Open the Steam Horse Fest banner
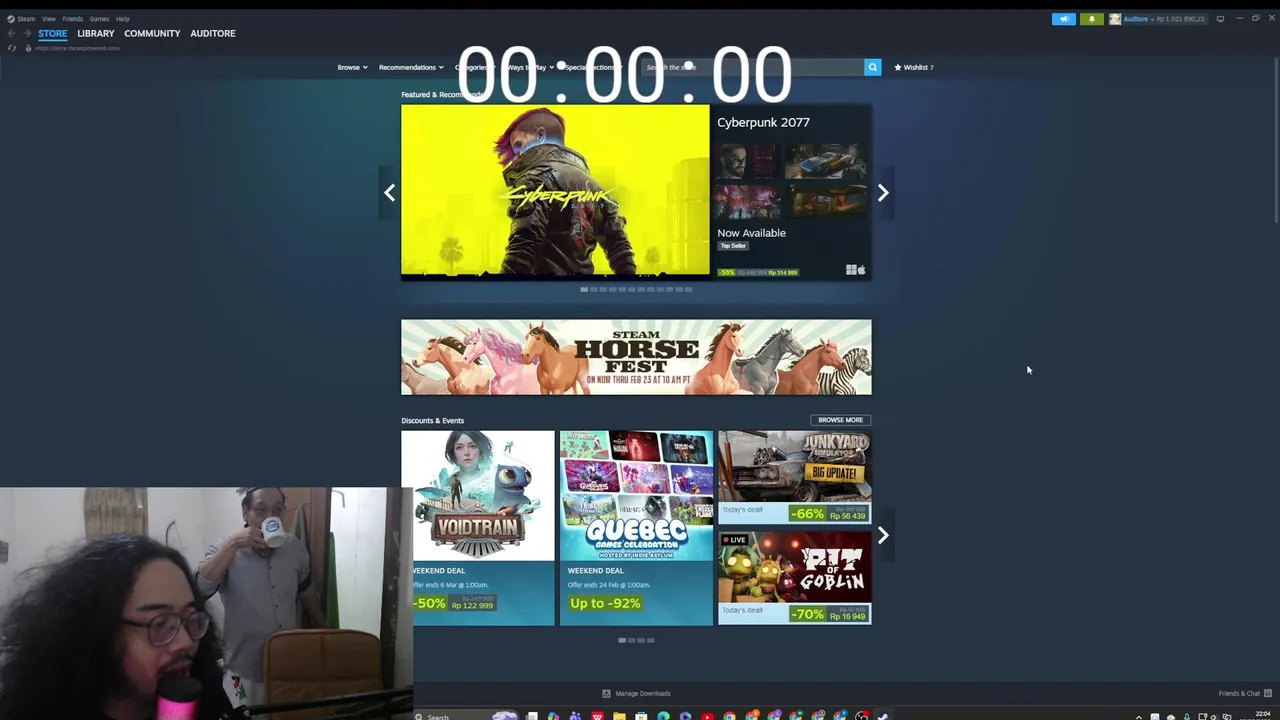 point(636,357)
